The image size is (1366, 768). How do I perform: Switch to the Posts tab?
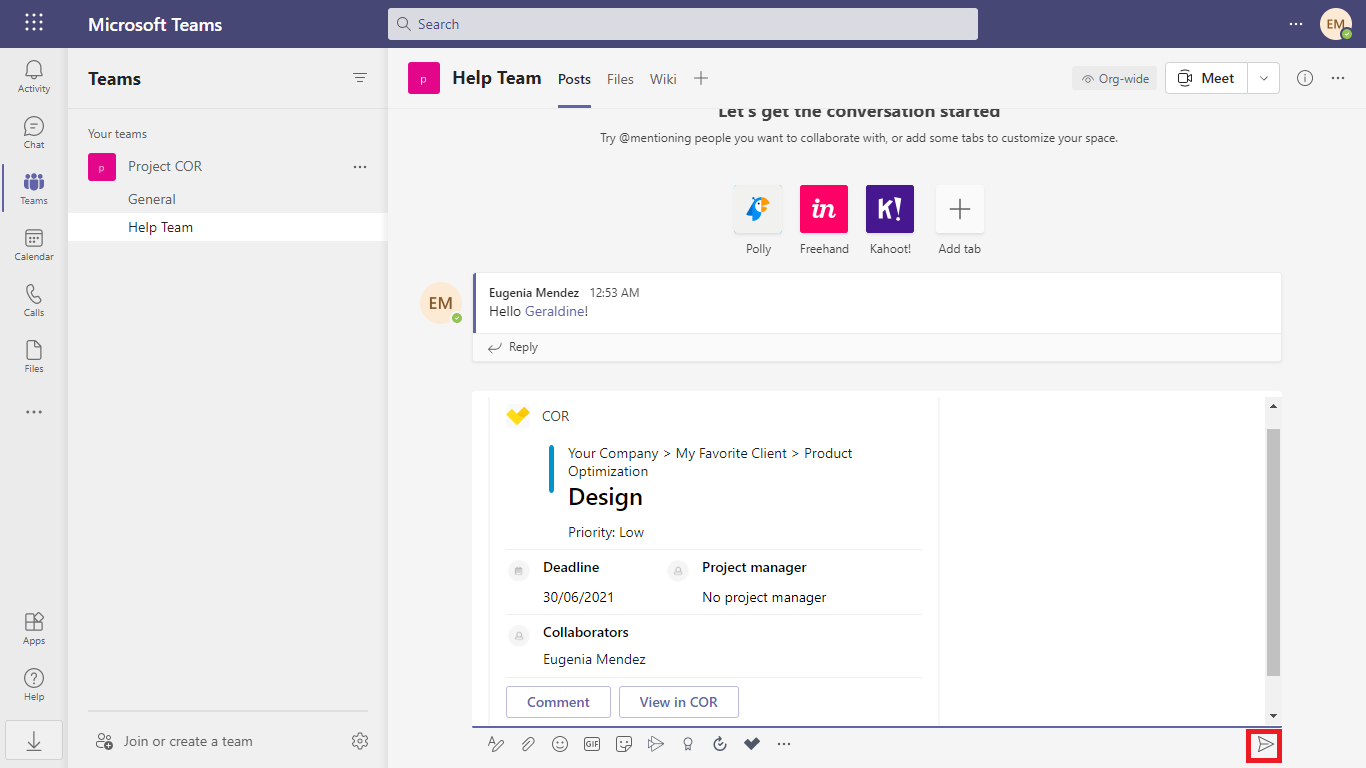point(574,79)
